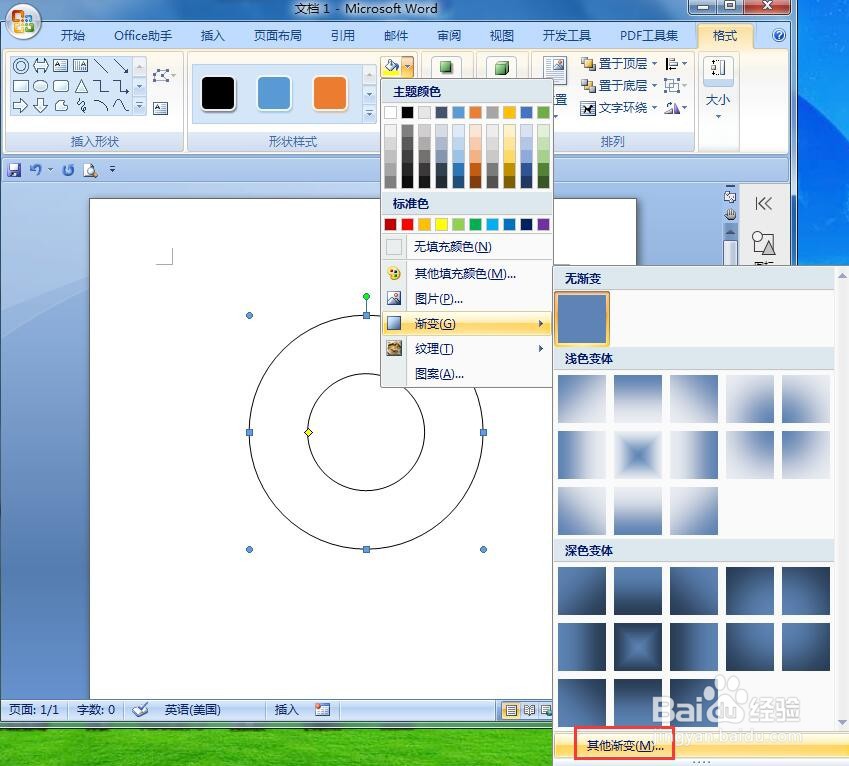Image resolution: width=849 pixels, height=766 pixels.
Task: Open 其他填充颜色(M)... dialog
Action: coord(467,274)
